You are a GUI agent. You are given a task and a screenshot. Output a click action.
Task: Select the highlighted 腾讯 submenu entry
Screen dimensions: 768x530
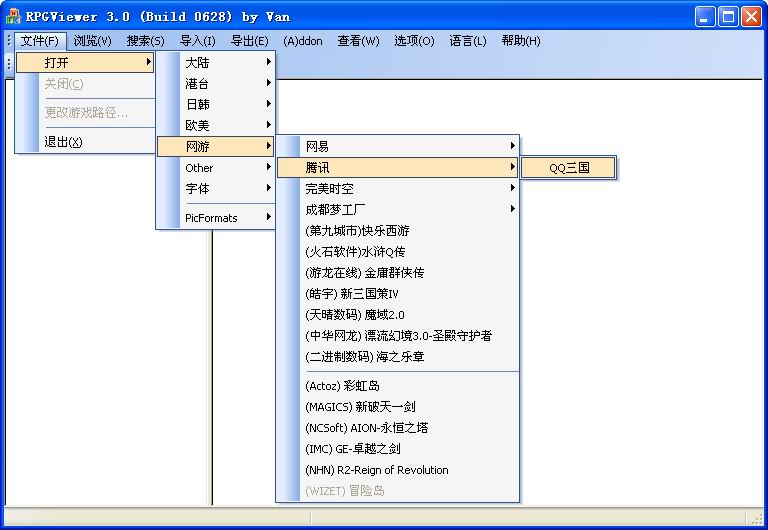[x=397, y=168]
